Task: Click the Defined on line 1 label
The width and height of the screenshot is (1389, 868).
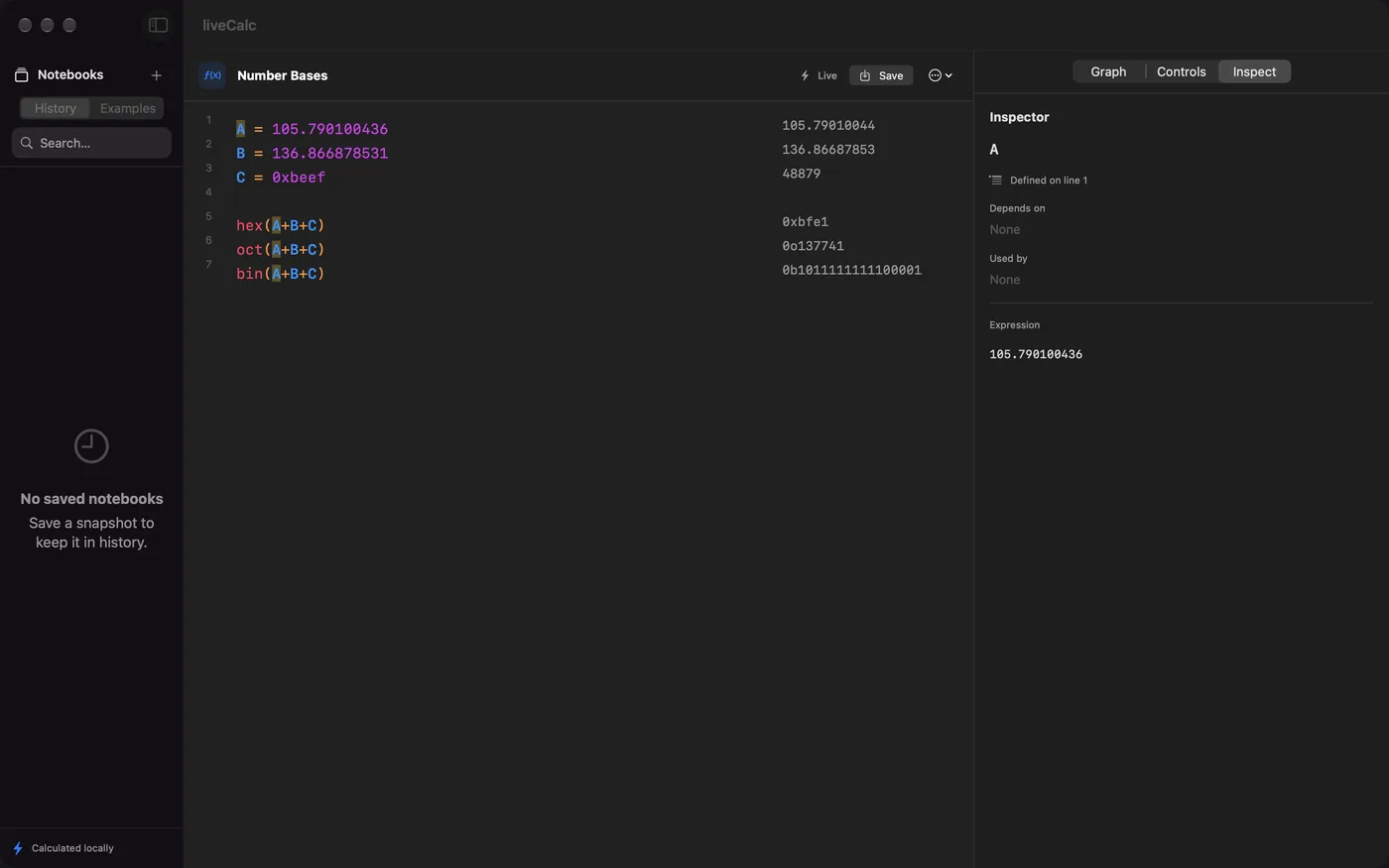Action: click(x=1049, y=181)
